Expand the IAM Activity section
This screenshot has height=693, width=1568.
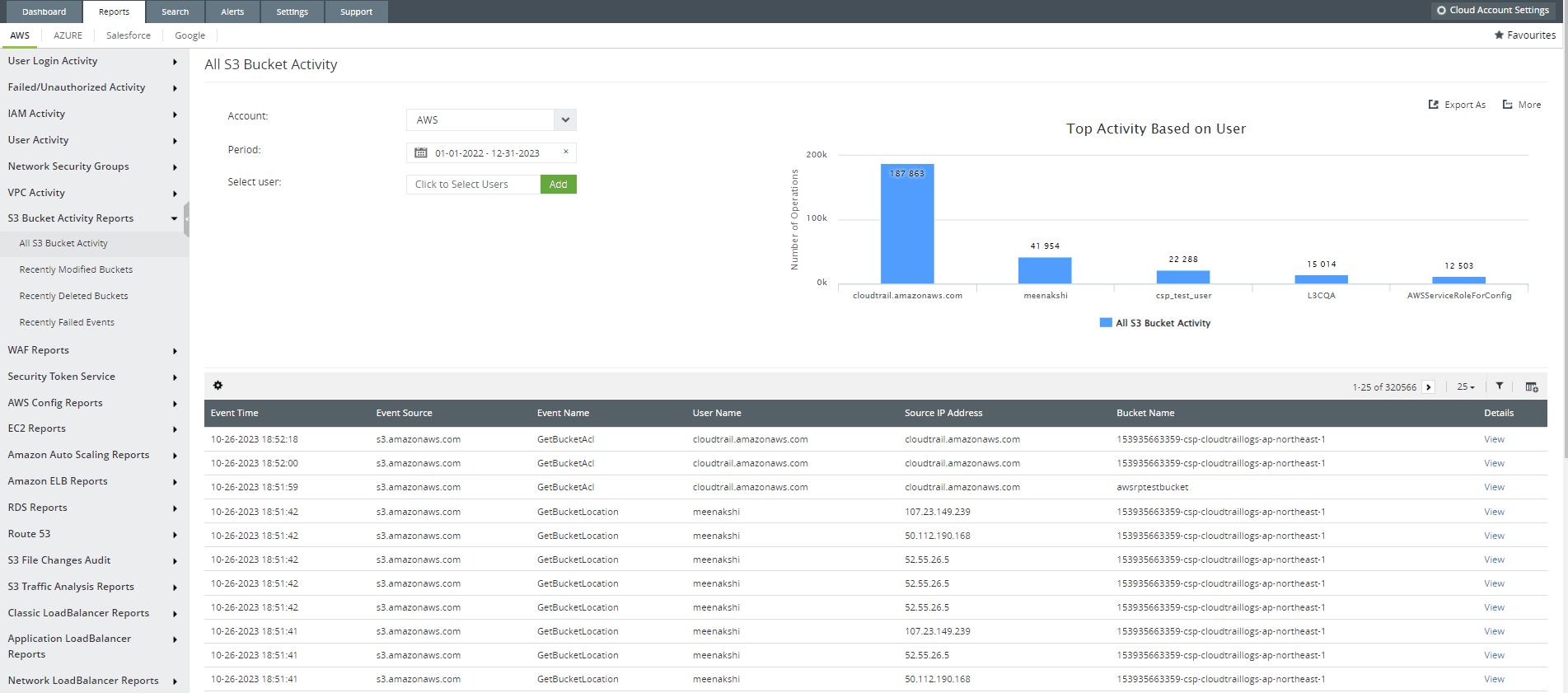(x=92, y=114)
